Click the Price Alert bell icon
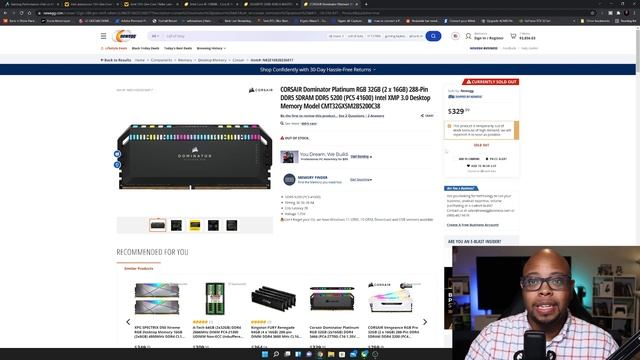Image resolution: width=640 pixels, height=360 pixels. click(487, 159)
